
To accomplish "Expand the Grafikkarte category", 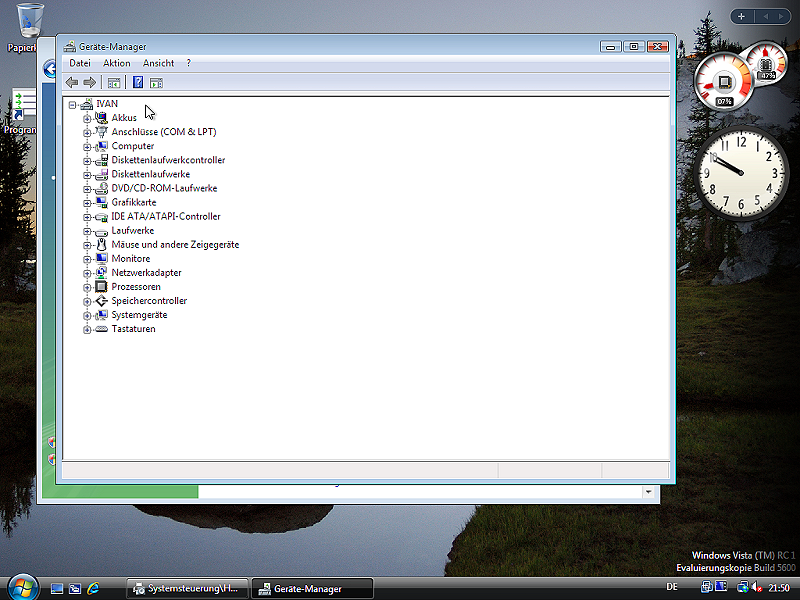I will [x=87, y=203].
